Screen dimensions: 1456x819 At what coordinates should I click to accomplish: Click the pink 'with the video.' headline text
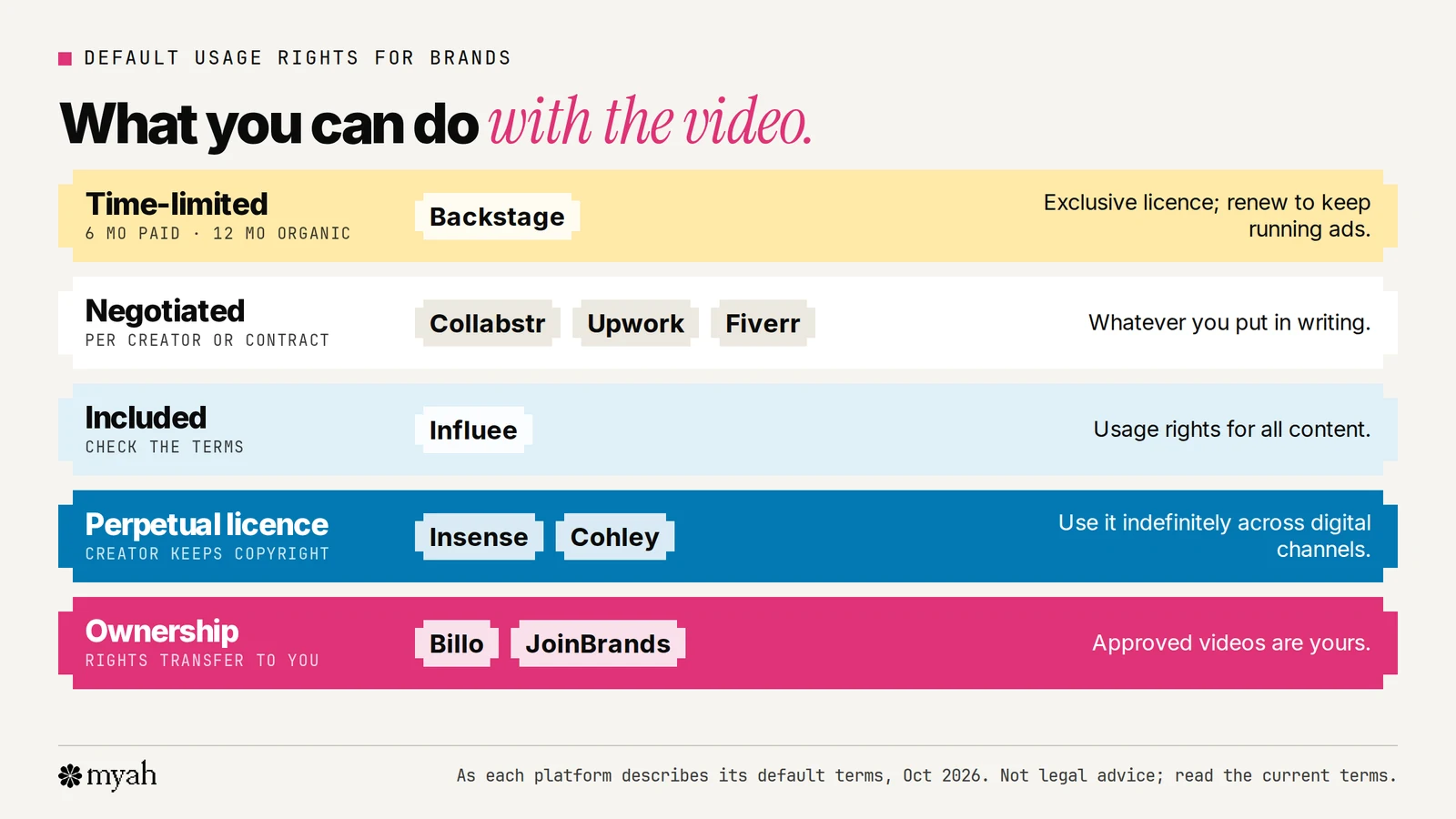(650, 122)
